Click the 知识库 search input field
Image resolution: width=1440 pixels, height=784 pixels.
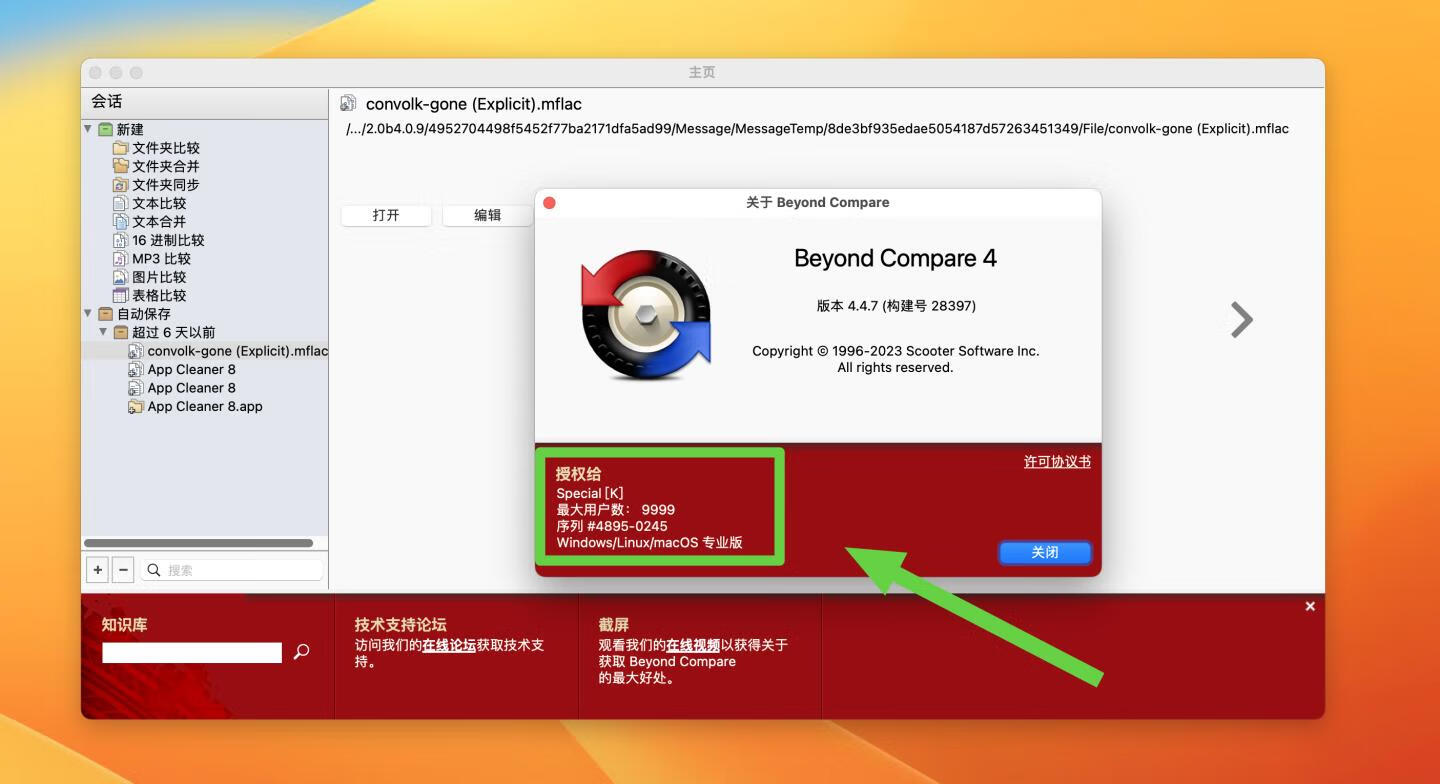click(x=192, y=652)
